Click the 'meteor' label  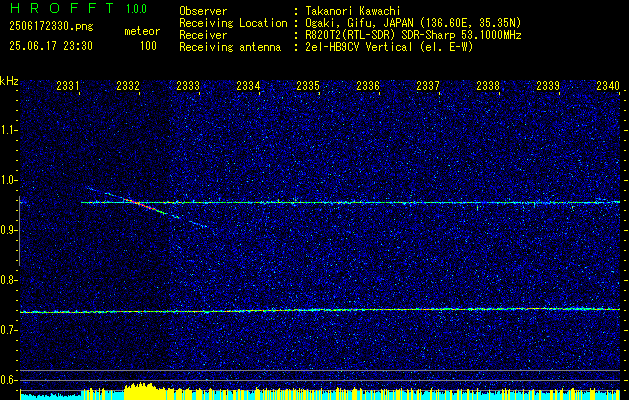142,31
